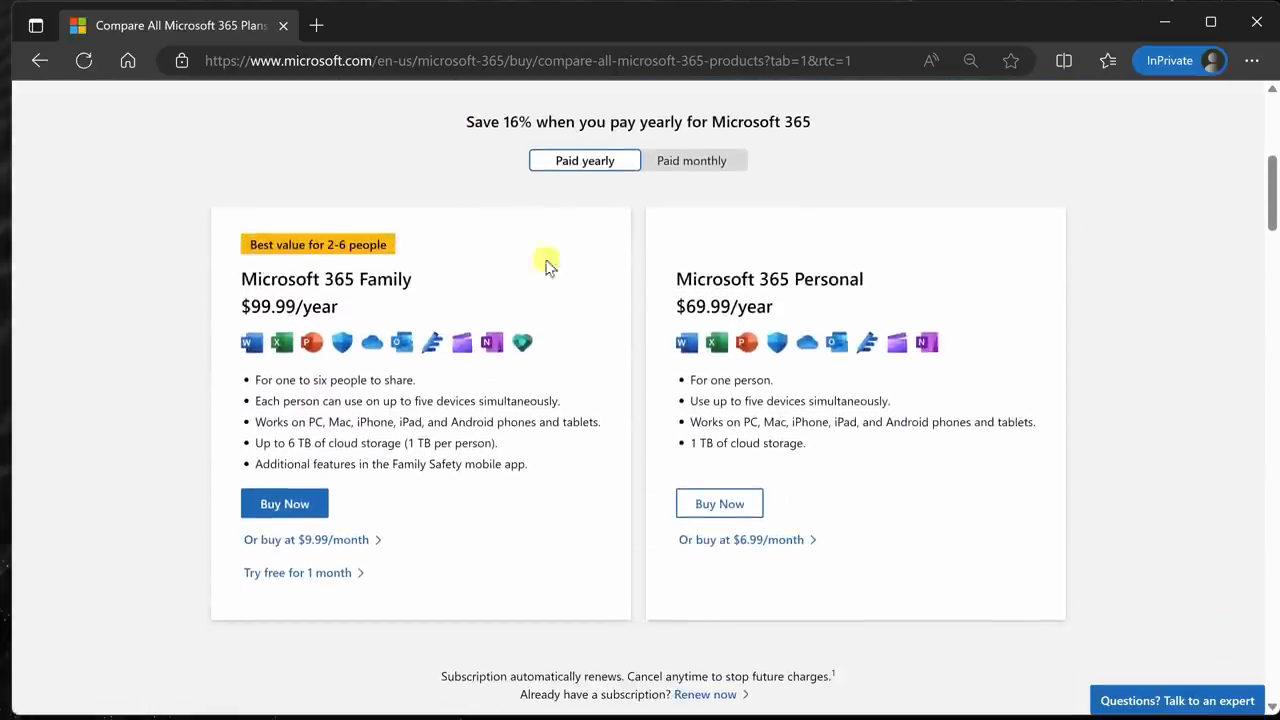1280x720 pixels.
Task: Open Questions? Talk to an expert chat
Action: (1177, 701)
